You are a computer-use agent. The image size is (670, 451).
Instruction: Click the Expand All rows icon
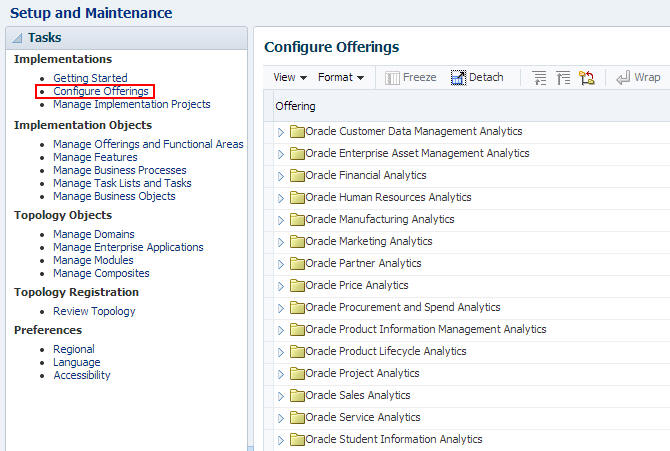click(x=540, y=77)
